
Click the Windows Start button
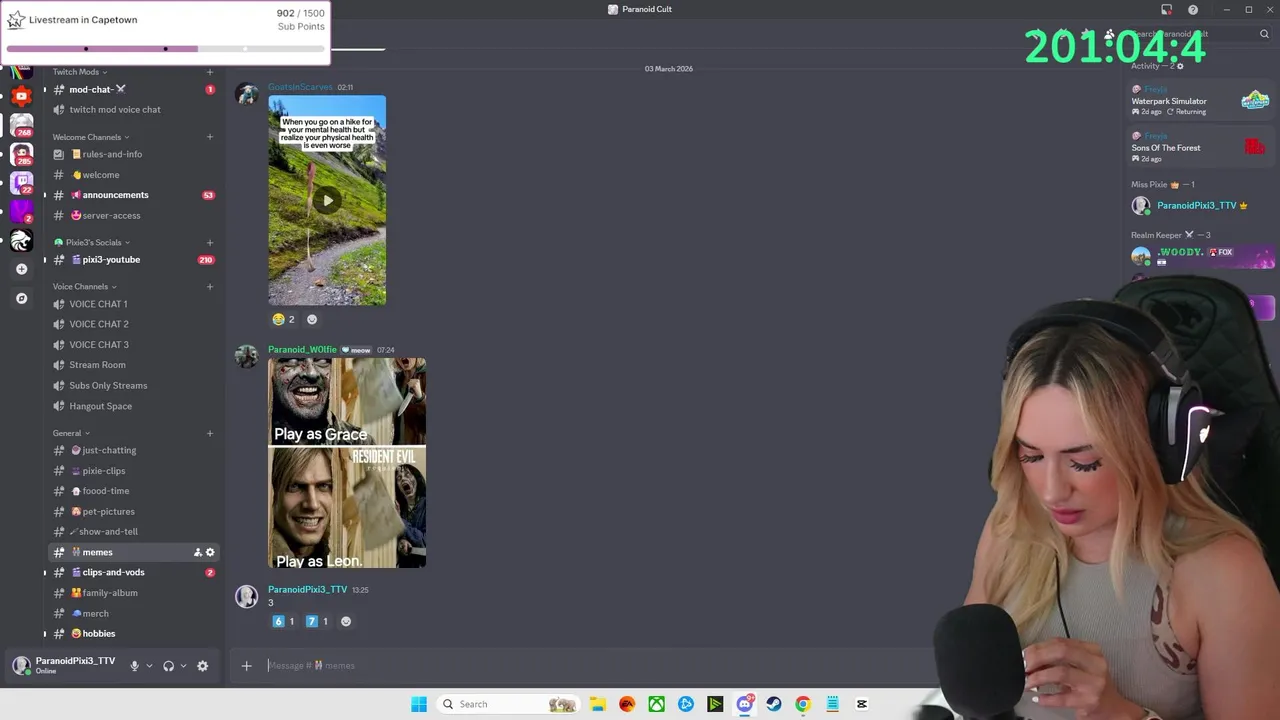click(x=419, y=704)
